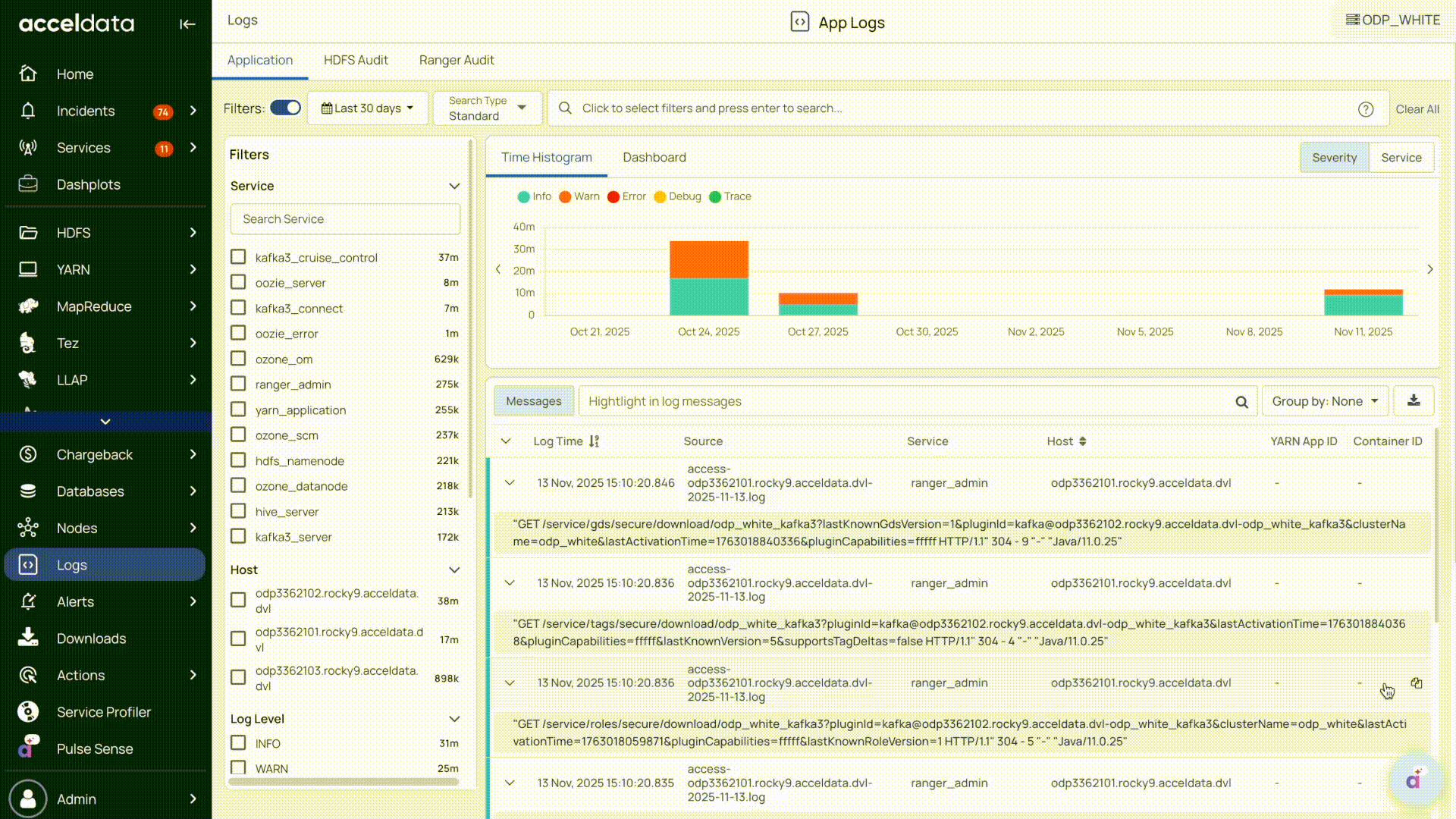Collapse the Host filter section
Viewport: 1456px width, 819px height.
click(x=454, y=570)
